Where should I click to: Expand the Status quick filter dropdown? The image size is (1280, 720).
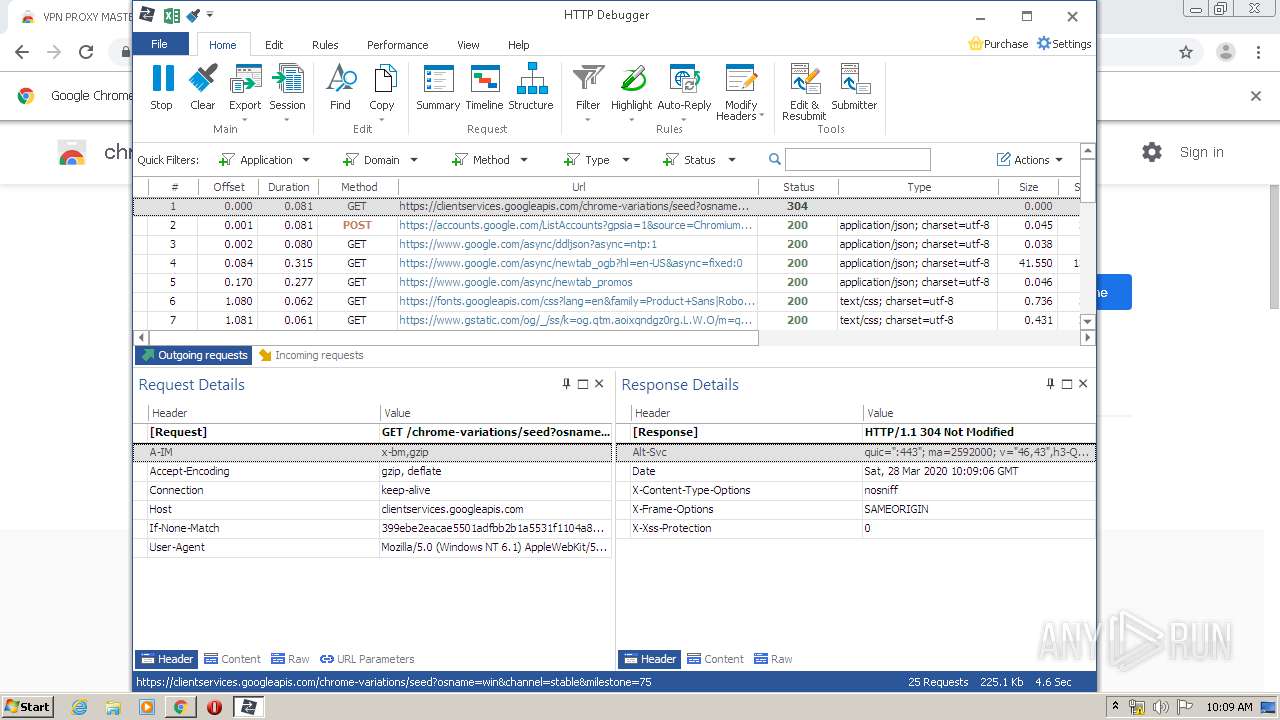tap(732, 160)
